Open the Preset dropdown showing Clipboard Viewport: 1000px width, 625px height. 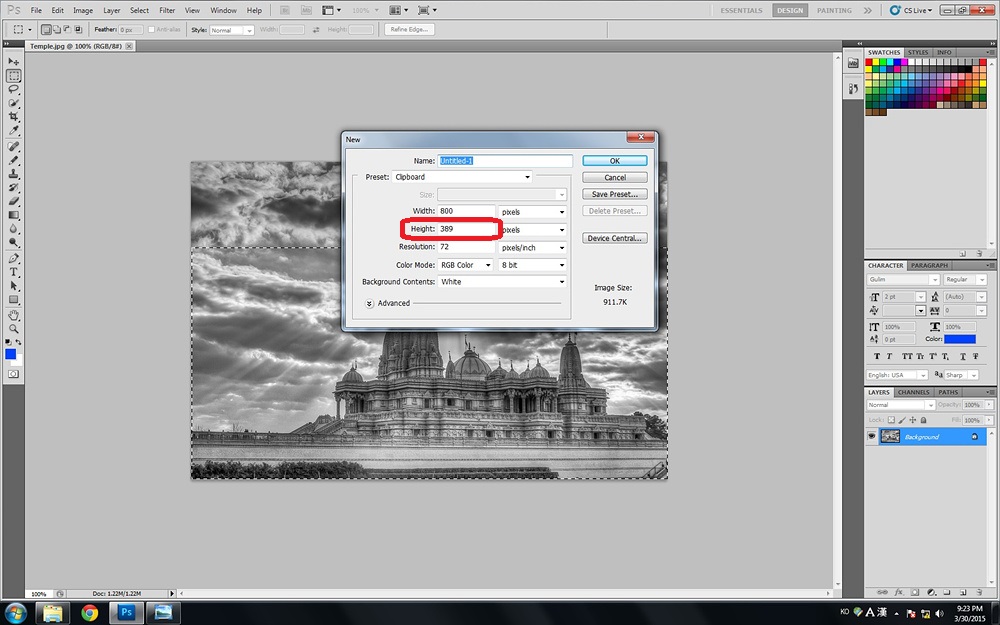click(463, 177)
